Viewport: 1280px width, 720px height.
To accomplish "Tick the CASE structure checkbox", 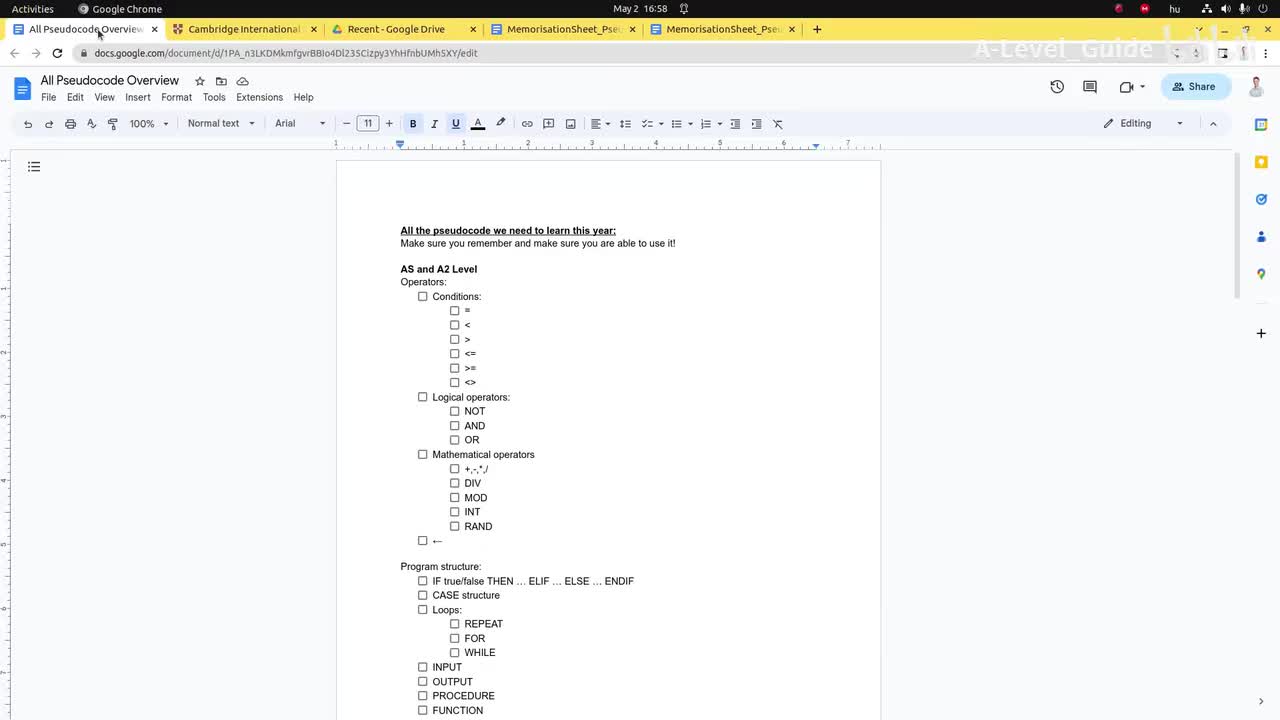I will (422, 595).
